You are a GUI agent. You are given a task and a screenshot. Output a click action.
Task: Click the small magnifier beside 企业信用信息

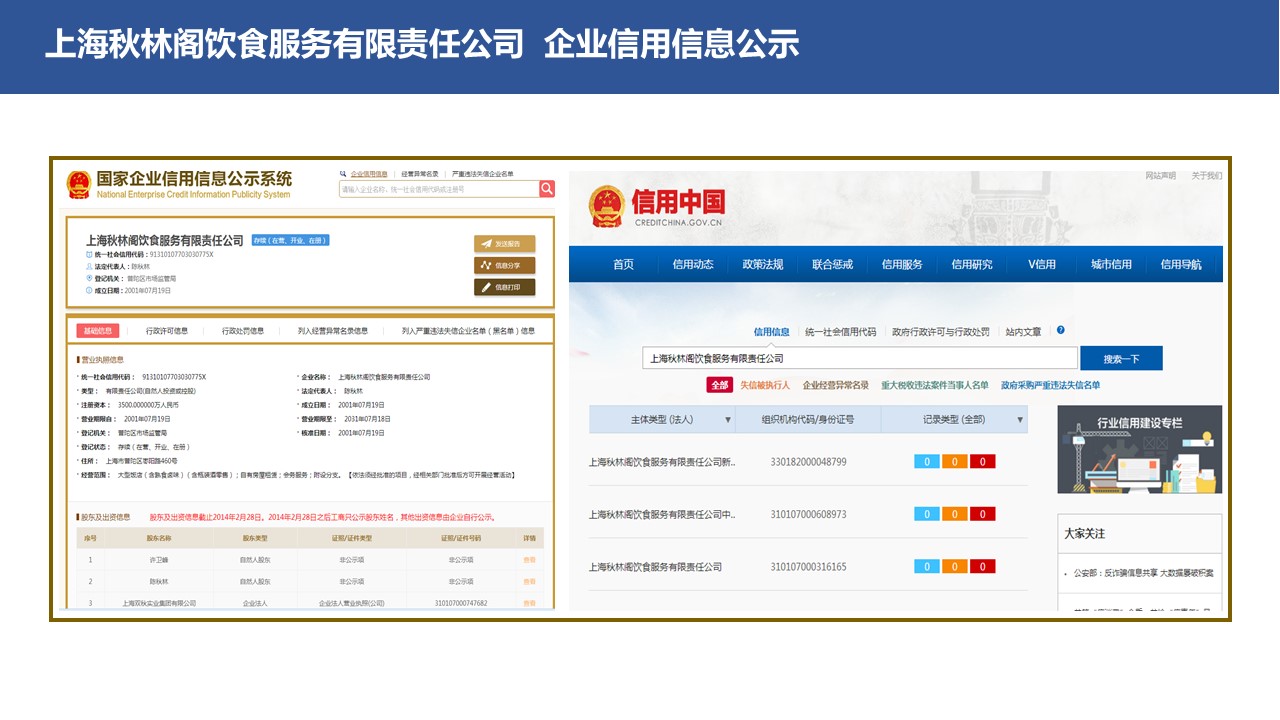point(343,174)
